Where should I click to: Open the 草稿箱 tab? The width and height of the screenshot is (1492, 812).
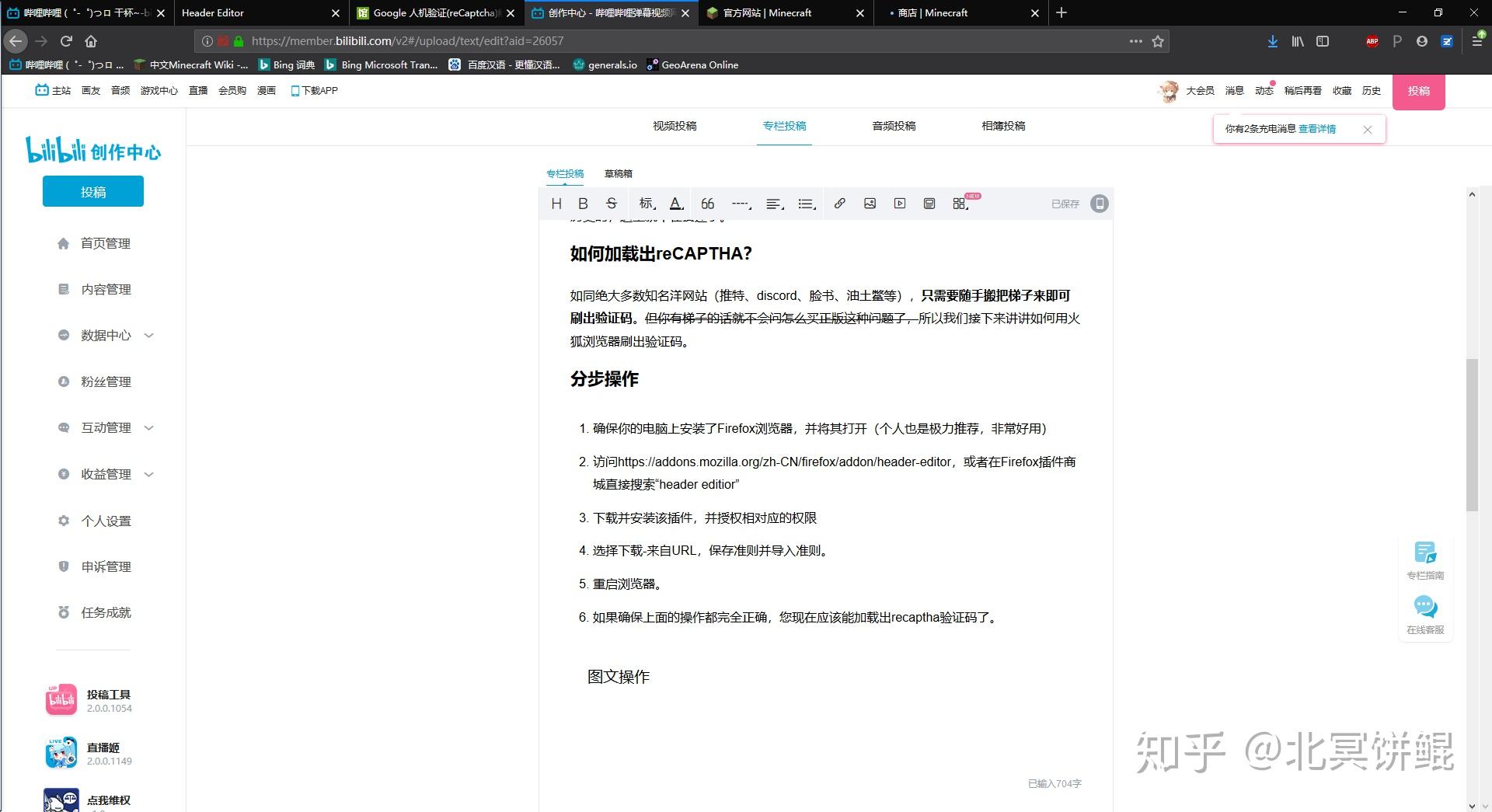[x=619, y=173]
